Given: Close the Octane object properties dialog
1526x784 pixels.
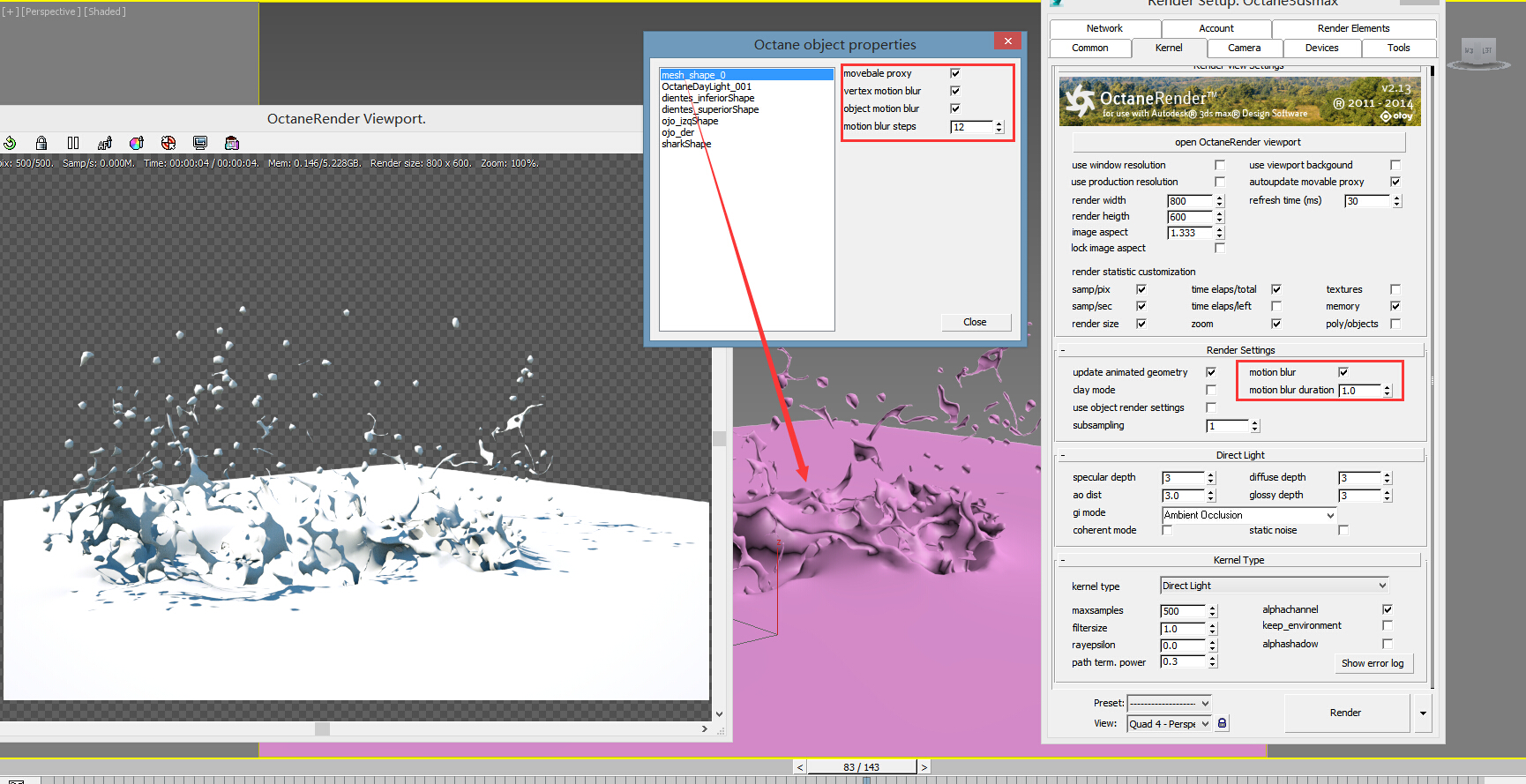Looking at the screenshot, I should click(x=1007, y=41).
